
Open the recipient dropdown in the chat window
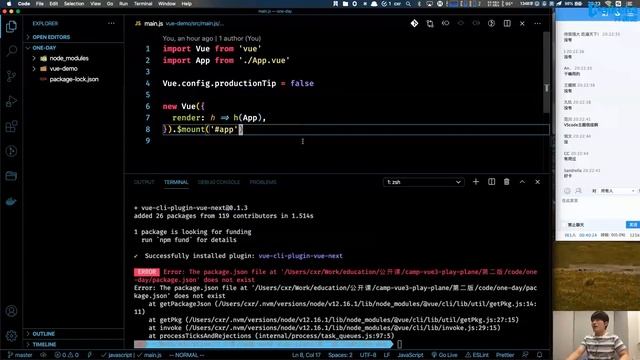point(617,191)
